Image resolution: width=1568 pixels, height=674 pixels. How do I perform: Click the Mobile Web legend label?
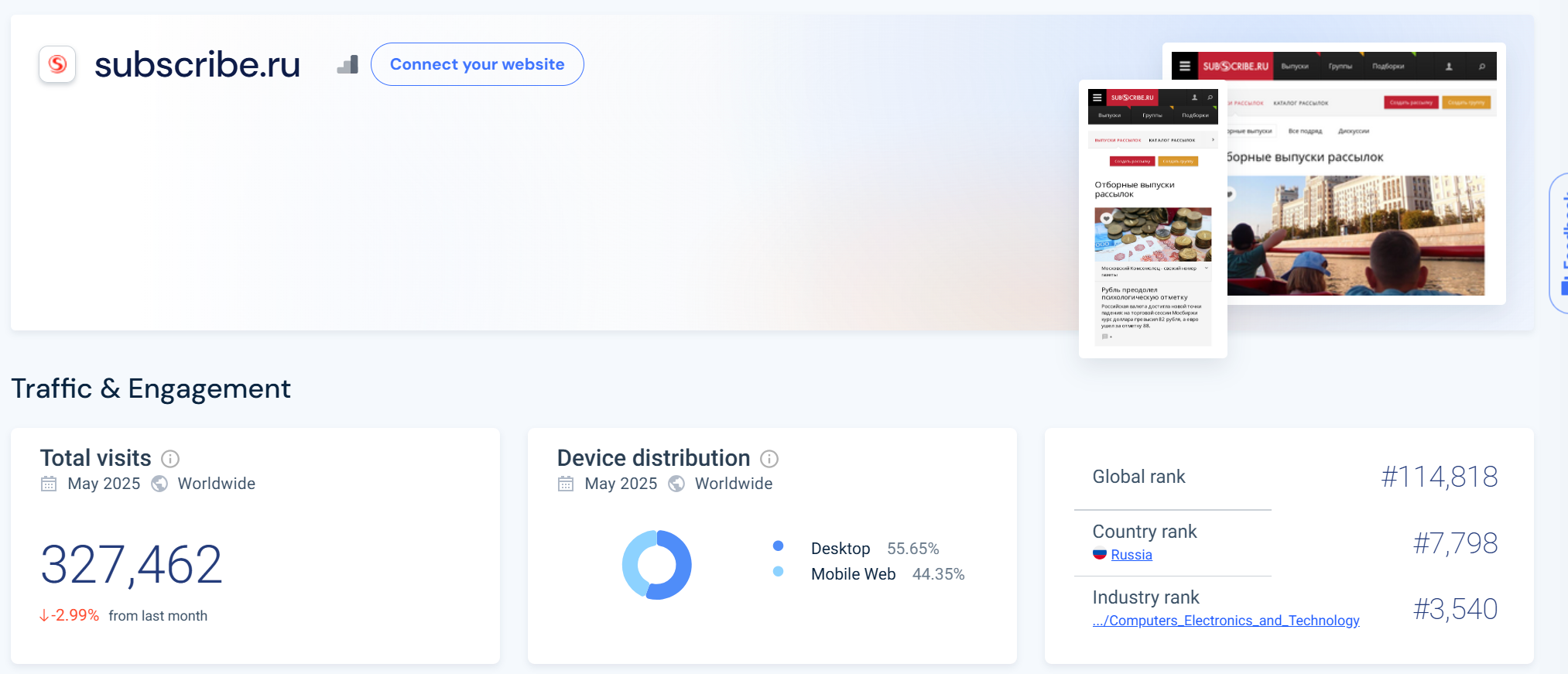point(854,574)
